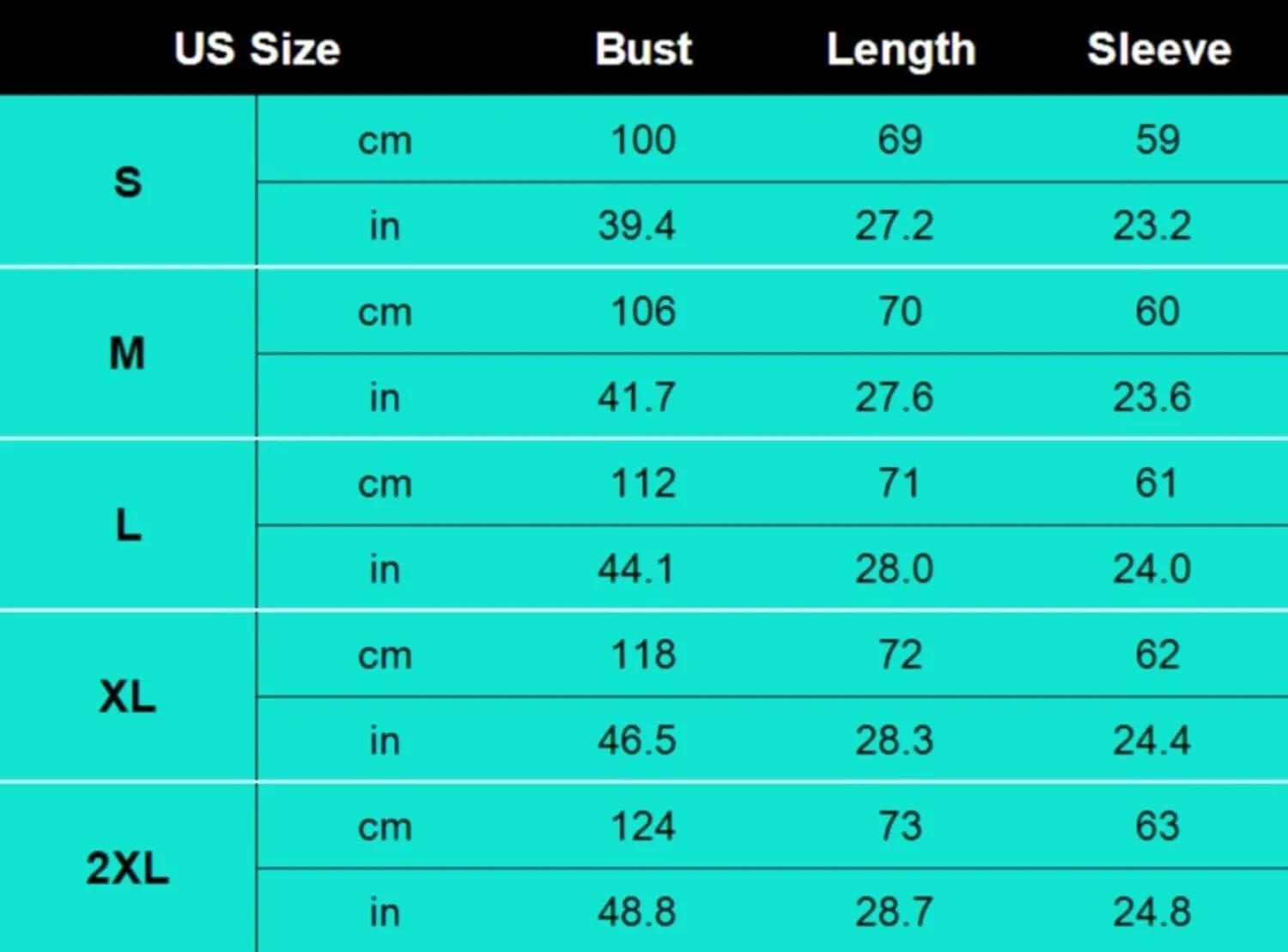The width and height of the screenshot is (1288, 952).
Task: Click the US Size column header
Action: point(257,48)
